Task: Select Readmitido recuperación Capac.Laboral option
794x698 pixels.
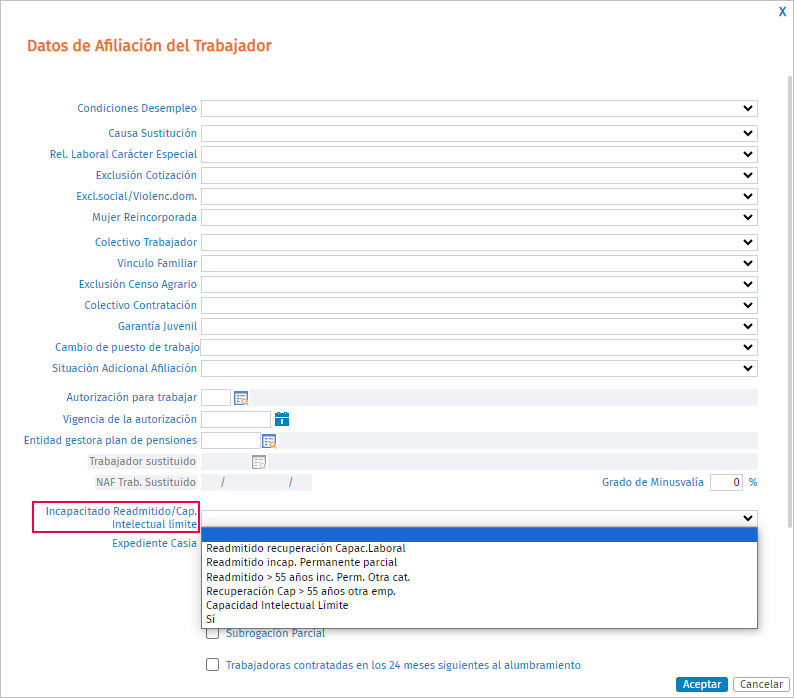Action: tap(479, 548)
